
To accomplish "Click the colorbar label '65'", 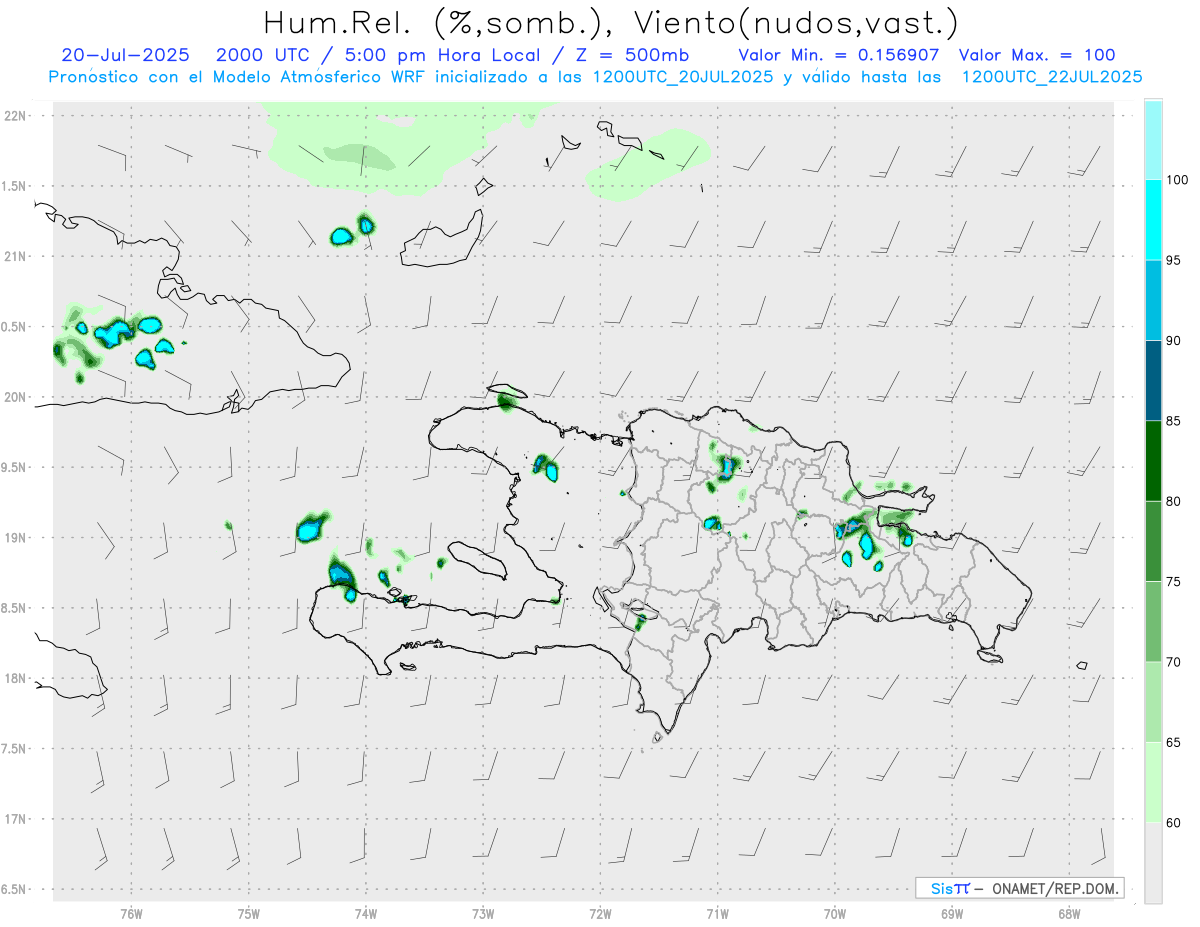I will 1175,742.
